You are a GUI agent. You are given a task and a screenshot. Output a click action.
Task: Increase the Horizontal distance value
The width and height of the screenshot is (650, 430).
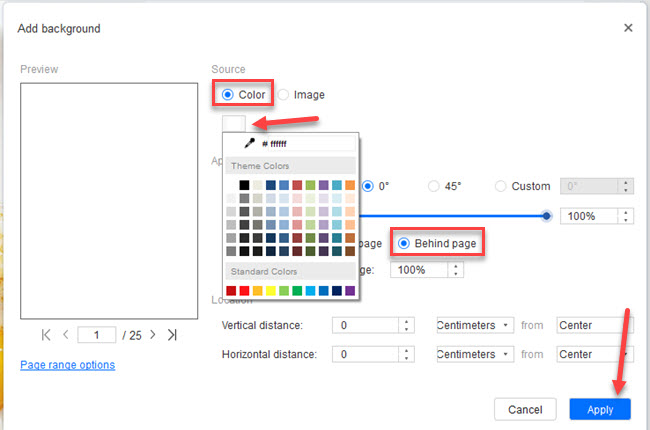[x=406, y=350]
